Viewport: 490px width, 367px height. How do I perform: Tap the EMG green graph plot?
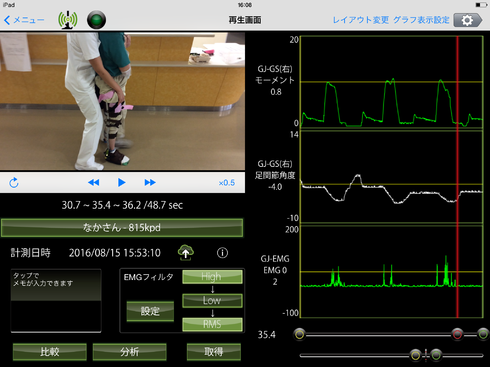point(392,272)
